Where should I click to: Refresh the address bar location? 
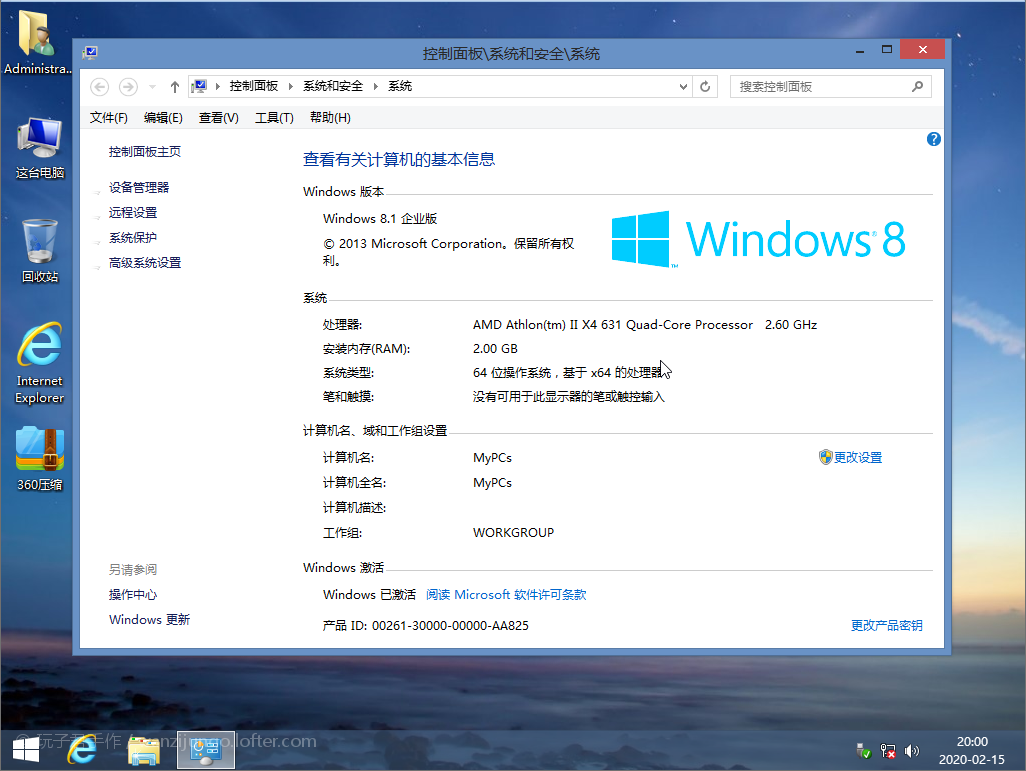click(706, 87)
